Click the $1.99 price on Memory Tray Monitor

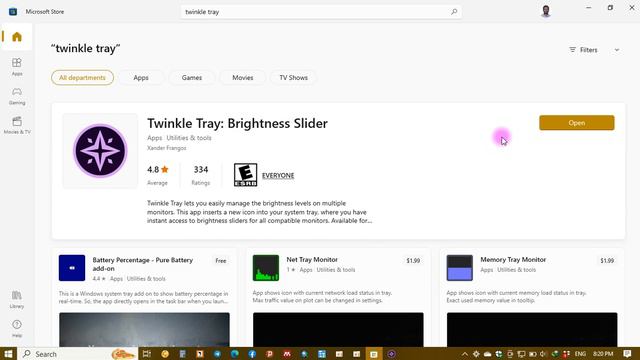point(607,261)
